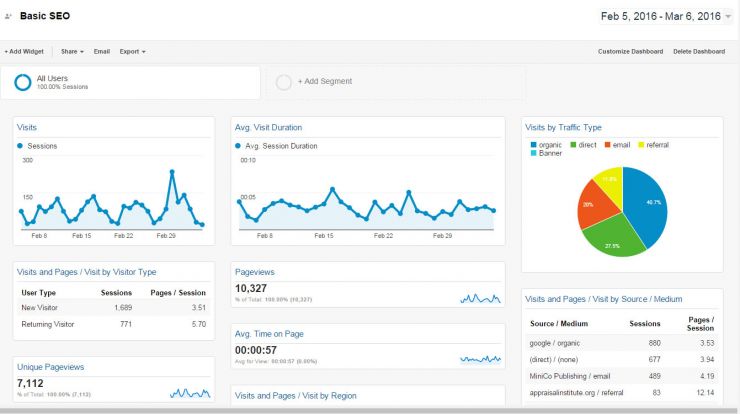Click Delete Dashboard

point(699,51)
